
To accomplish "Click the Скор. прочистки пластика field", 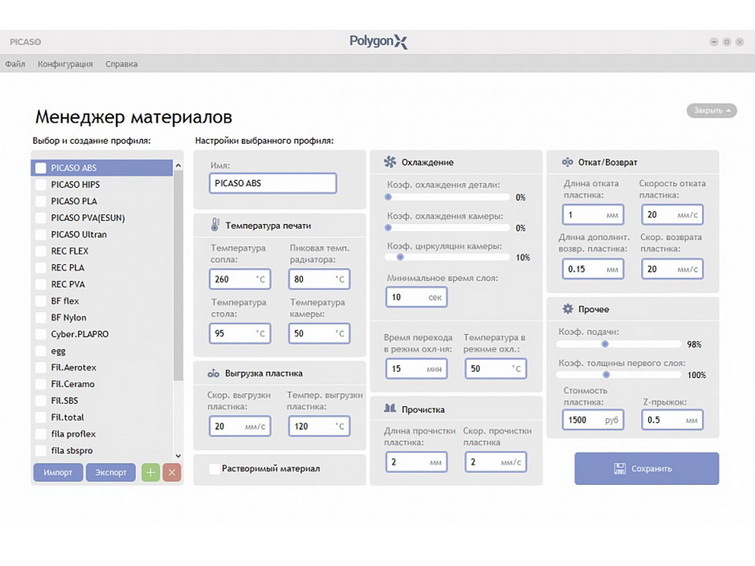I will click(495, 462).
